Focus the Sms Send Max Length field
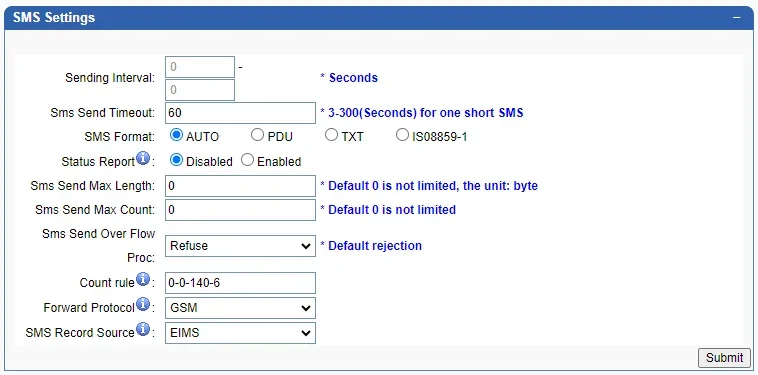 coord(240,186)
